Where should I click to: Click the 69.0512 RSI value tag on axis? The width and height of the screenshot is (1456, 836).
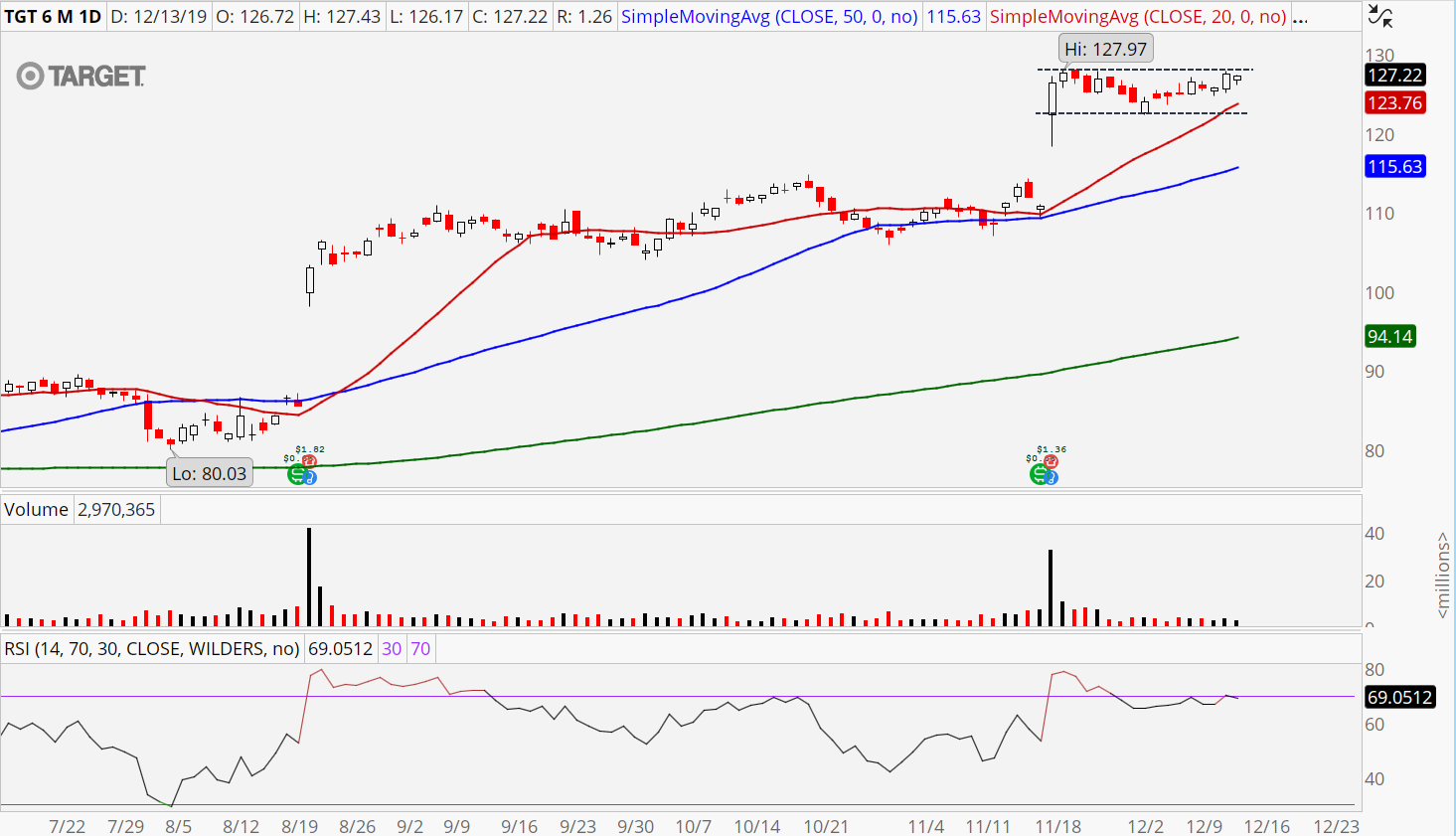tap(1399, 698)
